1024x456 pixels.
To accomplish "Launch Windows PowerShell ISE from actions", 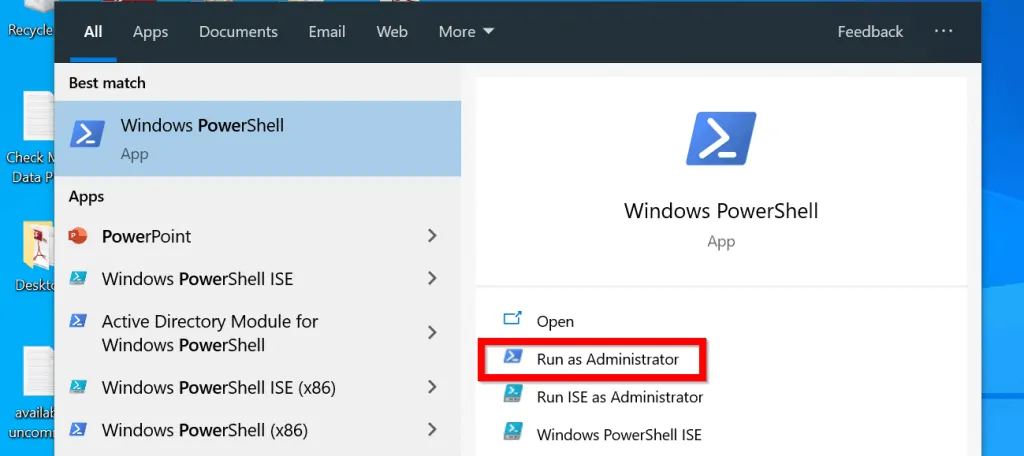I will tap(619, 434).
